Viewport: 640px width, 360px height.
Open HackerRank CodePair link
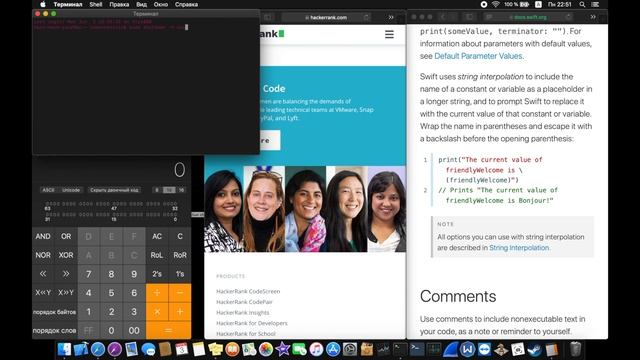pos(244,302)
